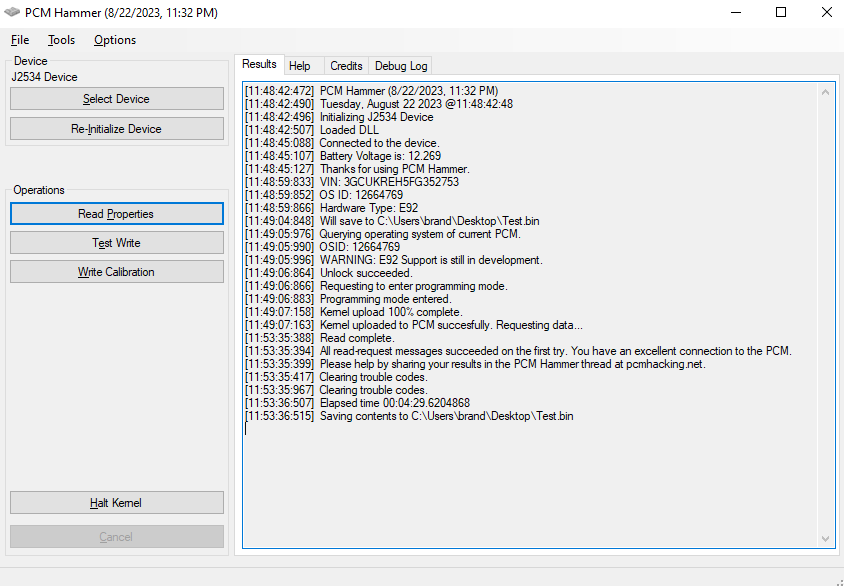The width and height of the screenshot is (844, 586).
Task: Click the Select Device button
Action: coord(117,99)
